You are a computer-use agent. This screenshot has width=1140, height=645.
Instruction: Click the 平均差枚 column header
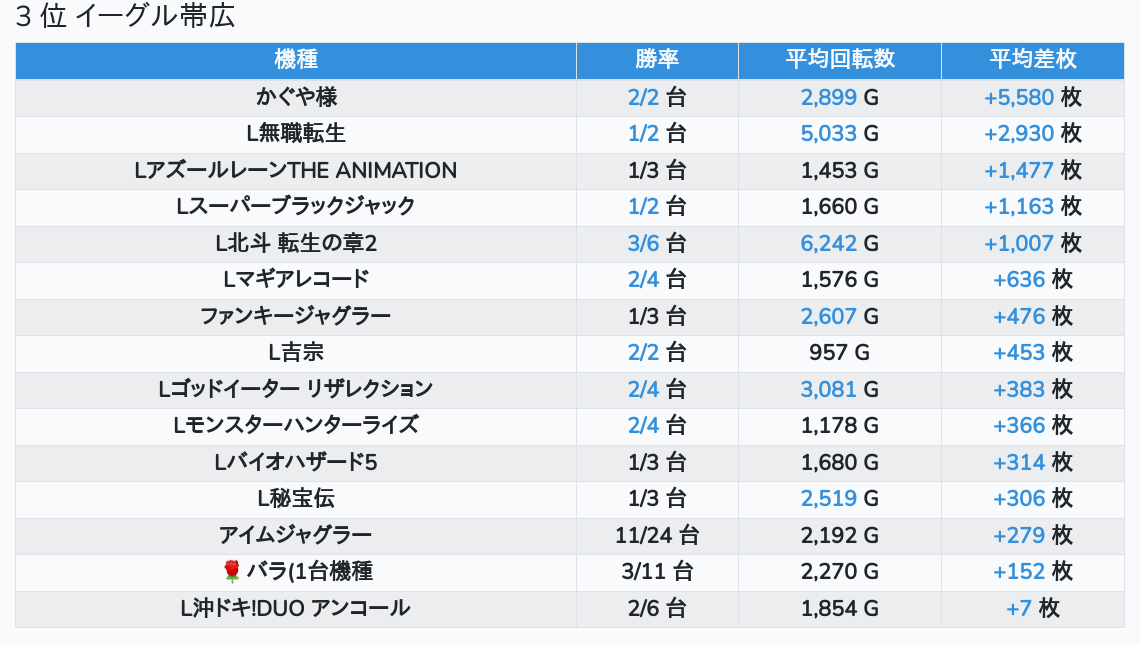[x=1032, y=60]
